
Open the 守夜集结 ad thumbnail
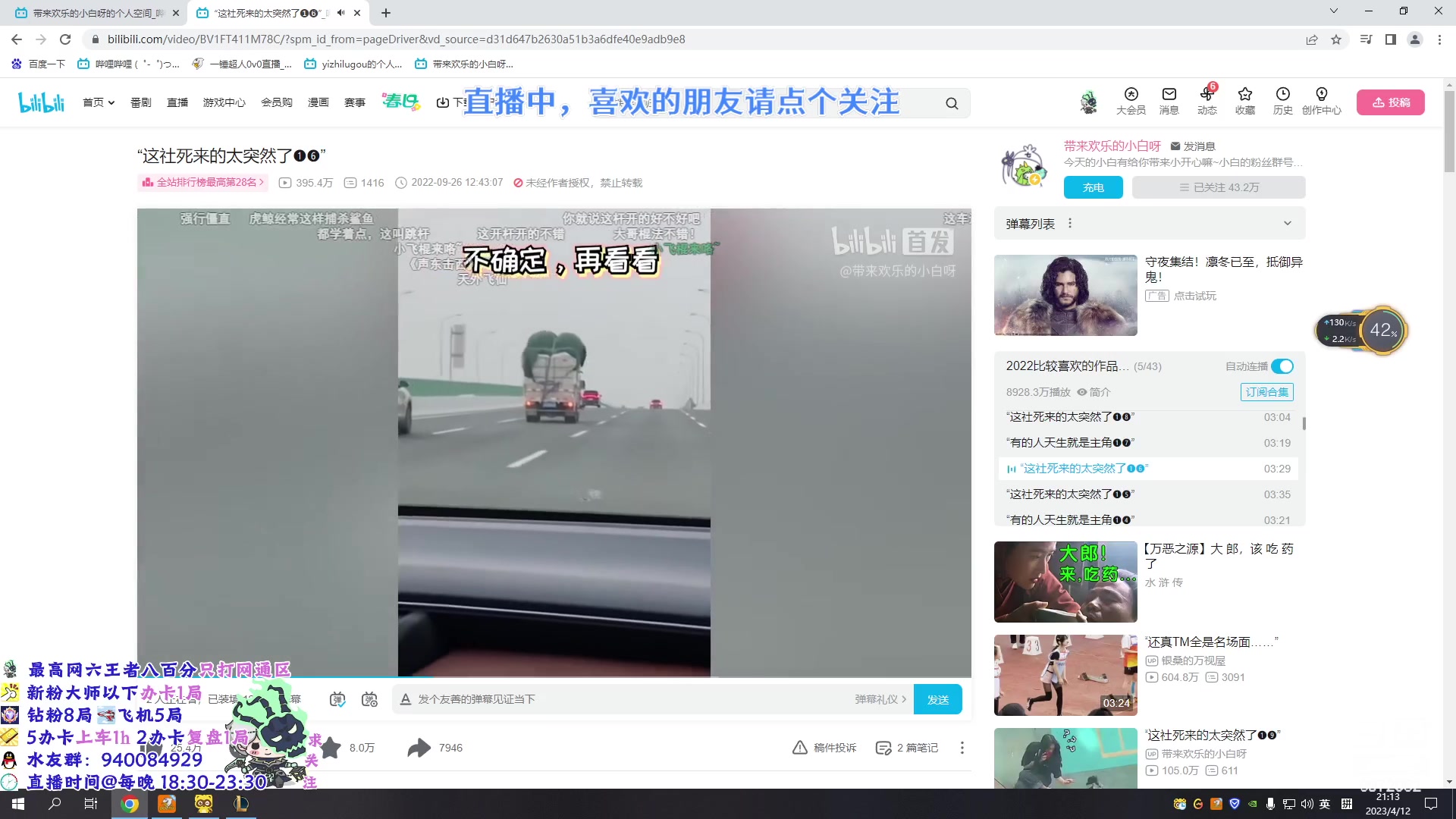(1065, 295)
